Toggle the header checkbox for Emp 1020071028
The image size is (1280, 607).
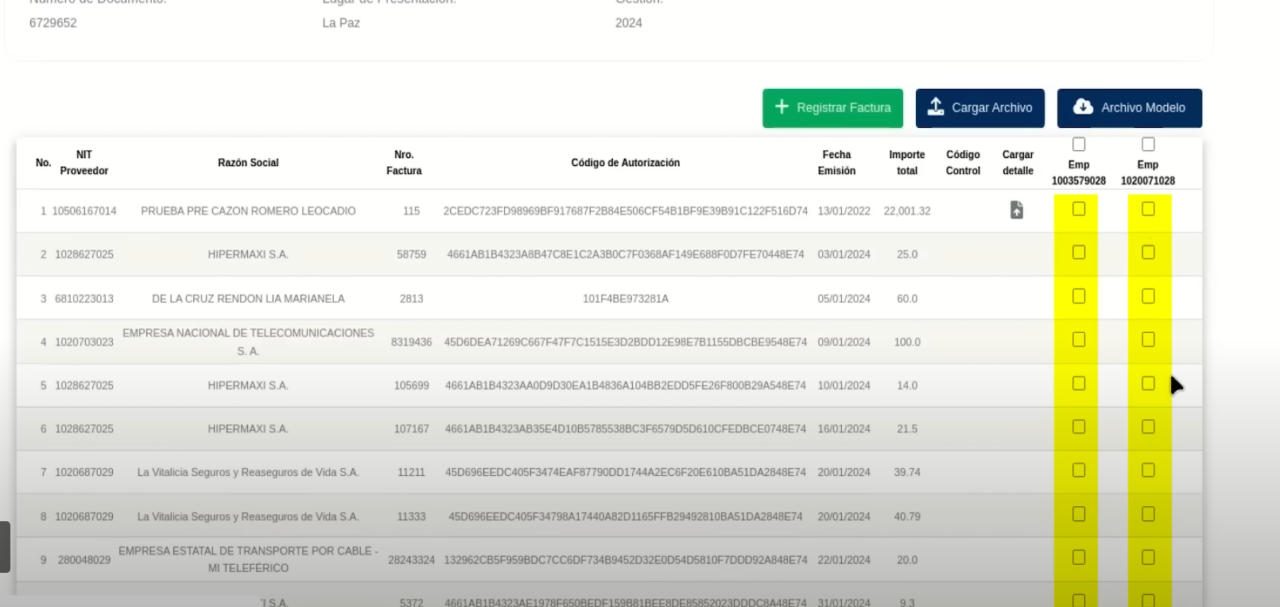1148,144
